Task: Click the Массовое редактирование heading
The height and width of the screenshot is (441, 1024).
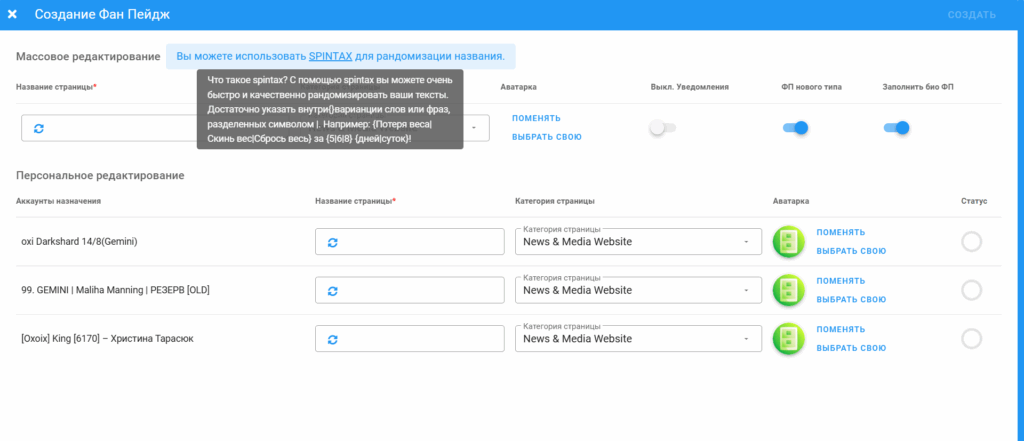Action: (x=88, y=57)
